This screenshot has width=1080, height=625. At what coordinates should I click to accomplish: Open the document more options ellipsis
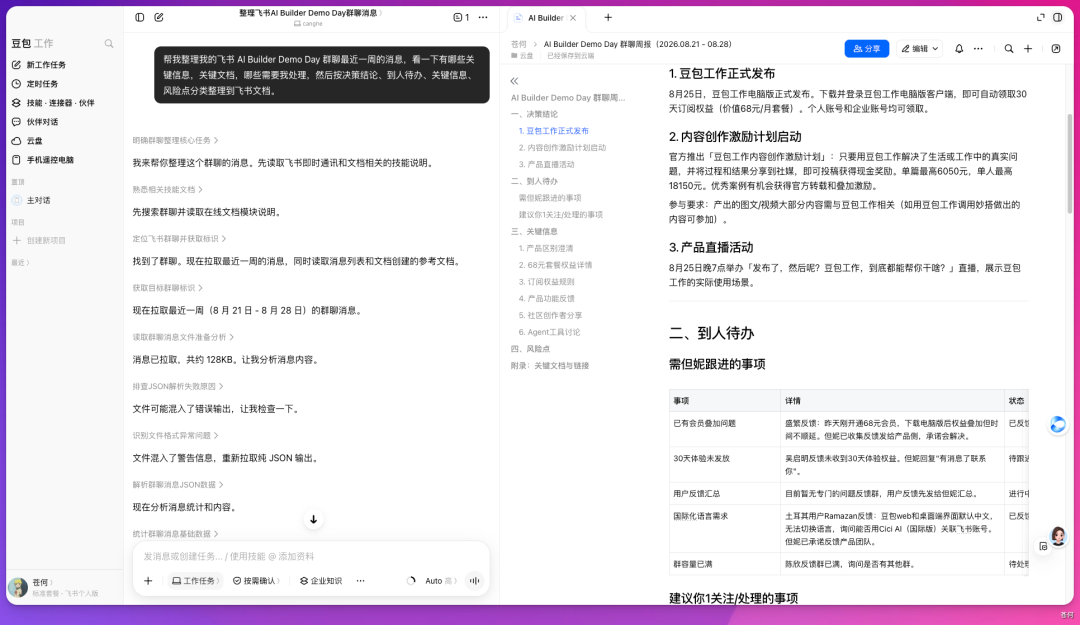point(978,49)
